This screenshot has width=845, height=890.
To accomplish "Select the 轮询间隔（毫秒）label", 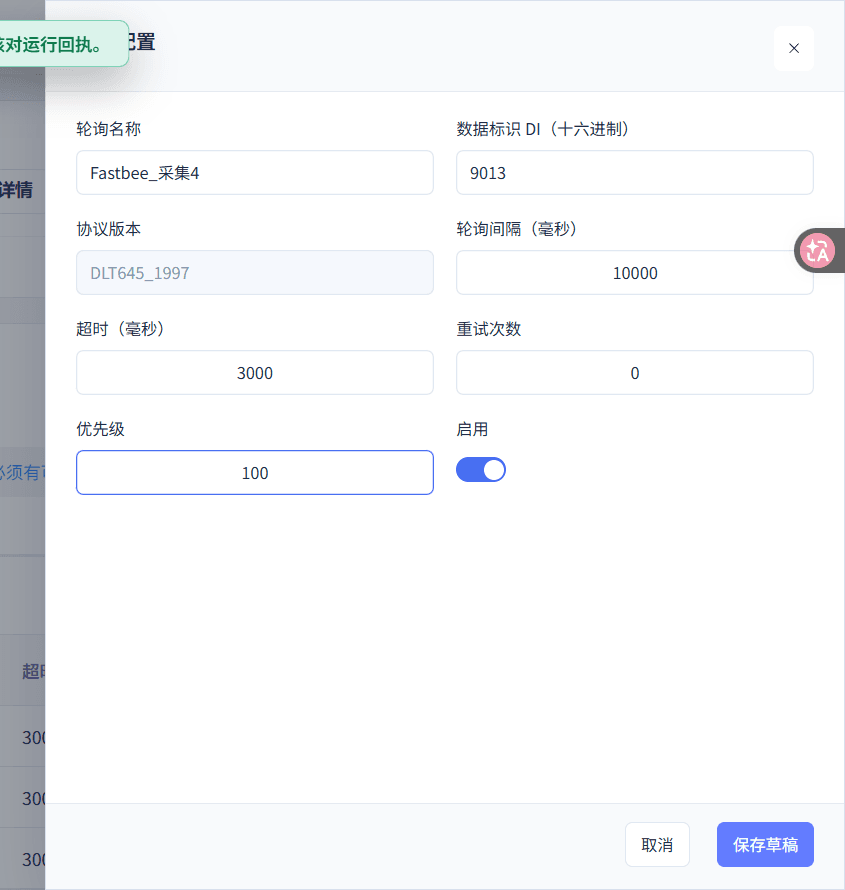I will pyautogui.click(x=517, y=229).
